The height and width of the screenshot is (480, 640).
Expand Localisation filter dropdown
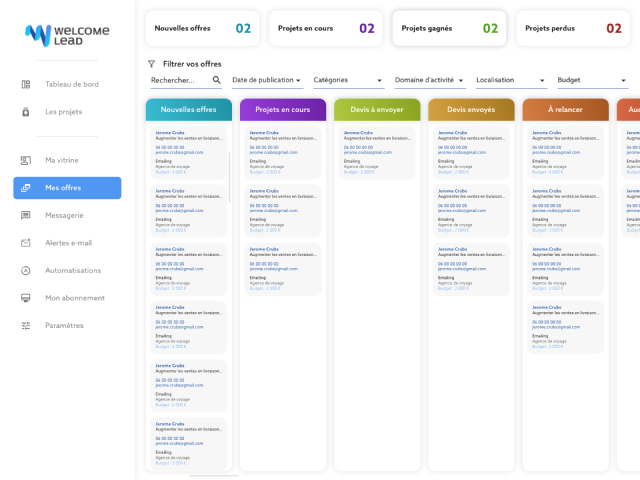511,80
